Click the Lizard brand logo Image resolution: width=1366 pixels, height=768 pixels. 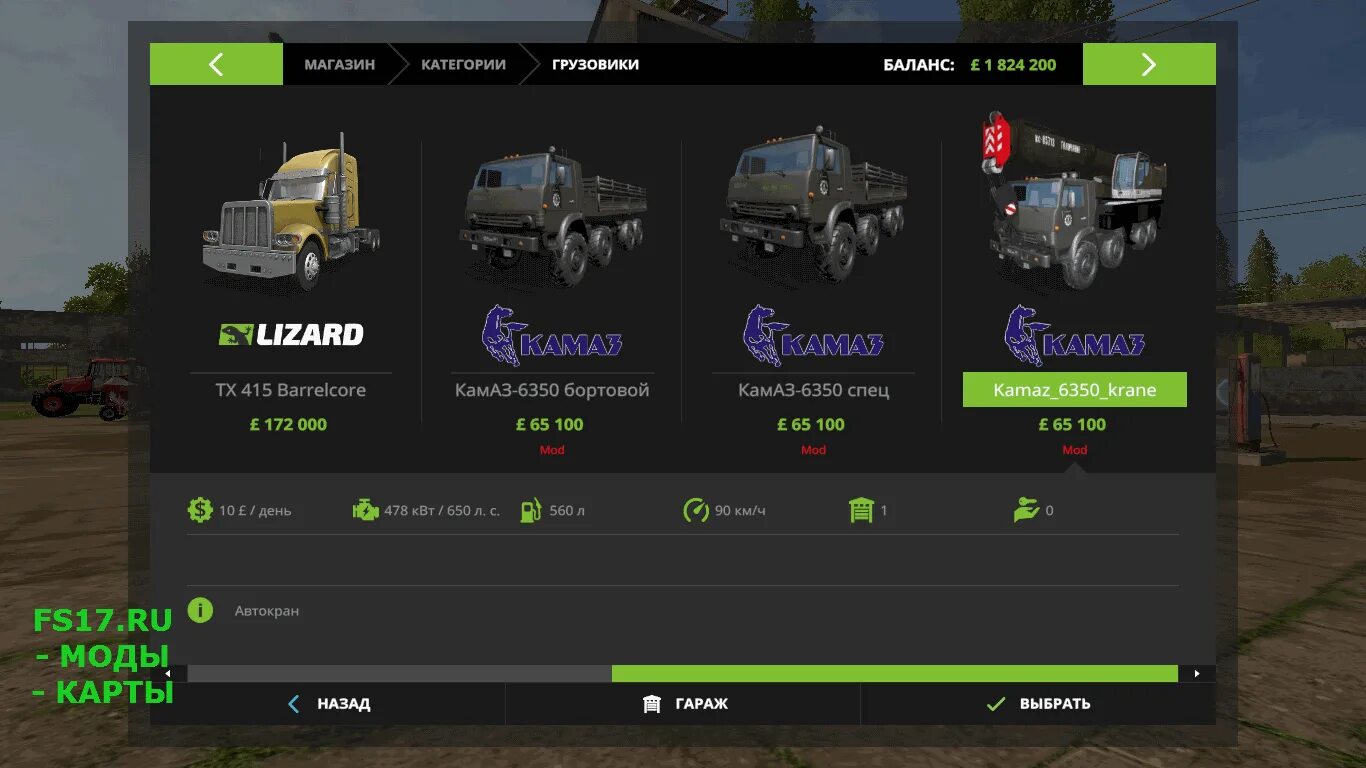click(x=291, y=334)
